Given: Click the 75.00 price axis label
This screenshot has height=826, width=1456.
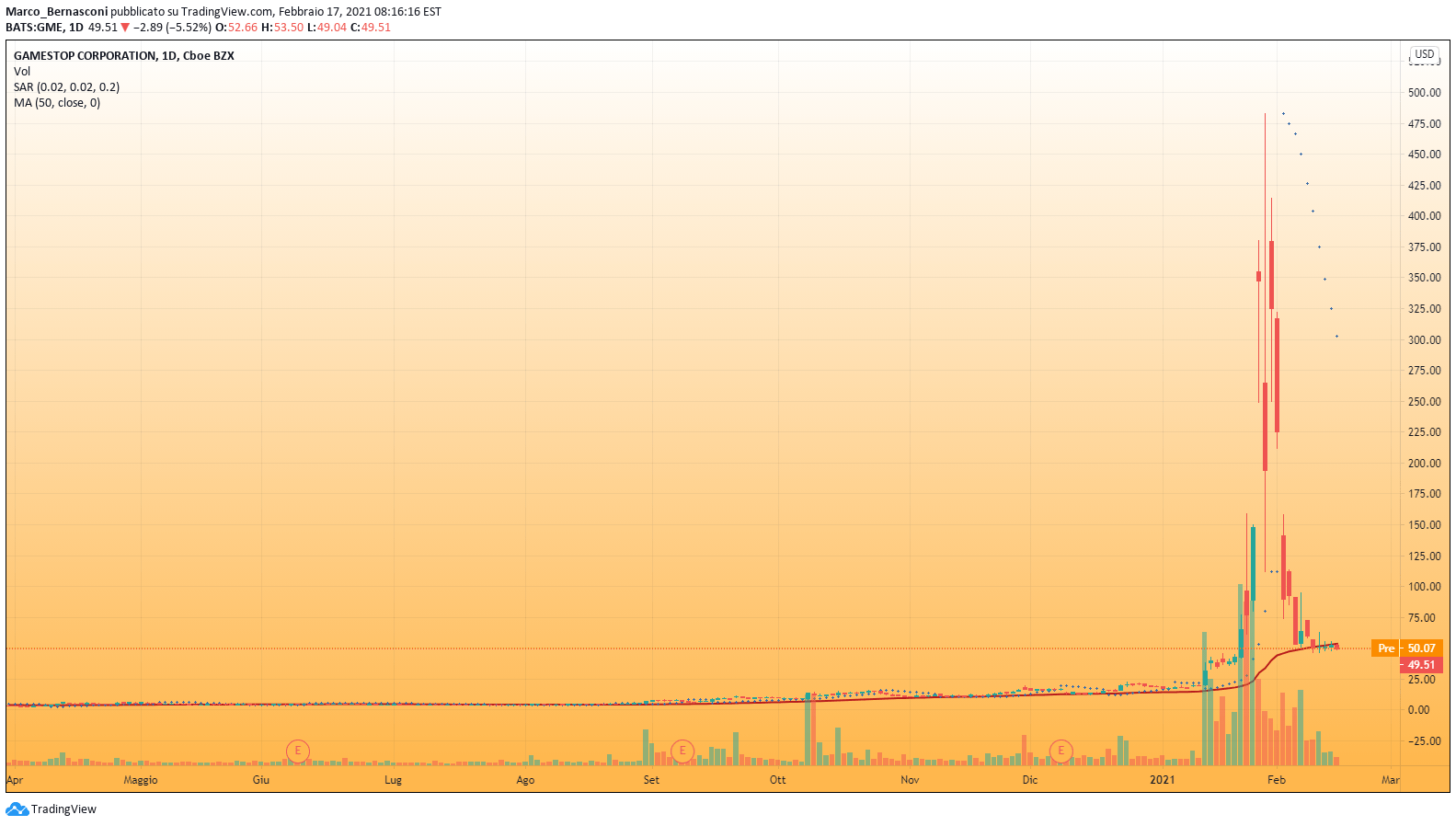Looking at the screenshot, I should pos(1422,618).
